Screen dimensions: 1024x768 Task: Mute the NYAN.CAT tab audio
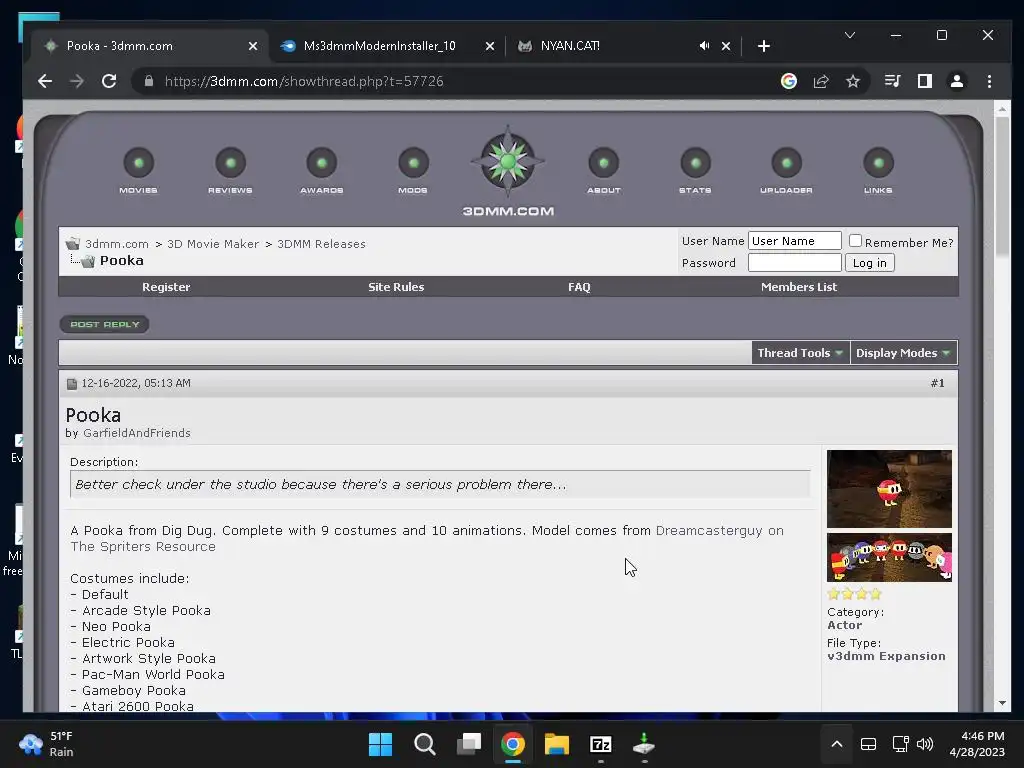[704, 46]
